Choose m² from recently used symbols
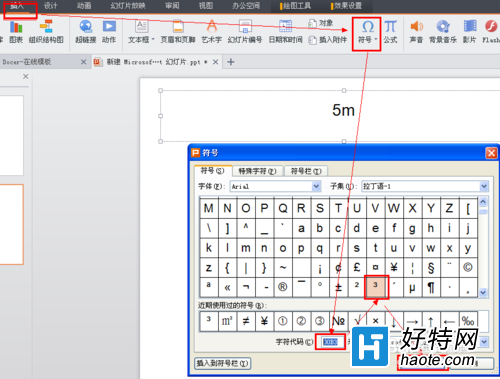500x379 pixels. 227,321
